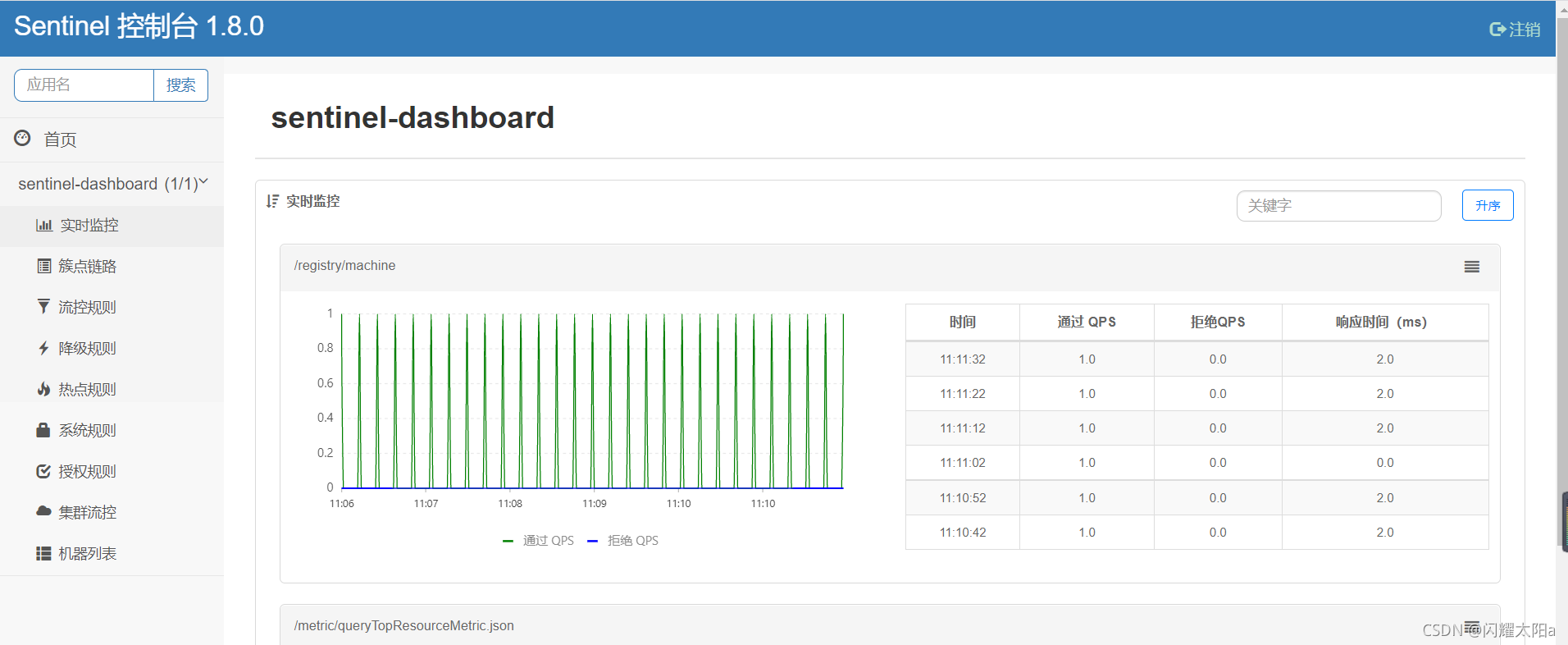
Task: Click the 响应时间 (ms) column header
Action: (x=1385, y=322)
